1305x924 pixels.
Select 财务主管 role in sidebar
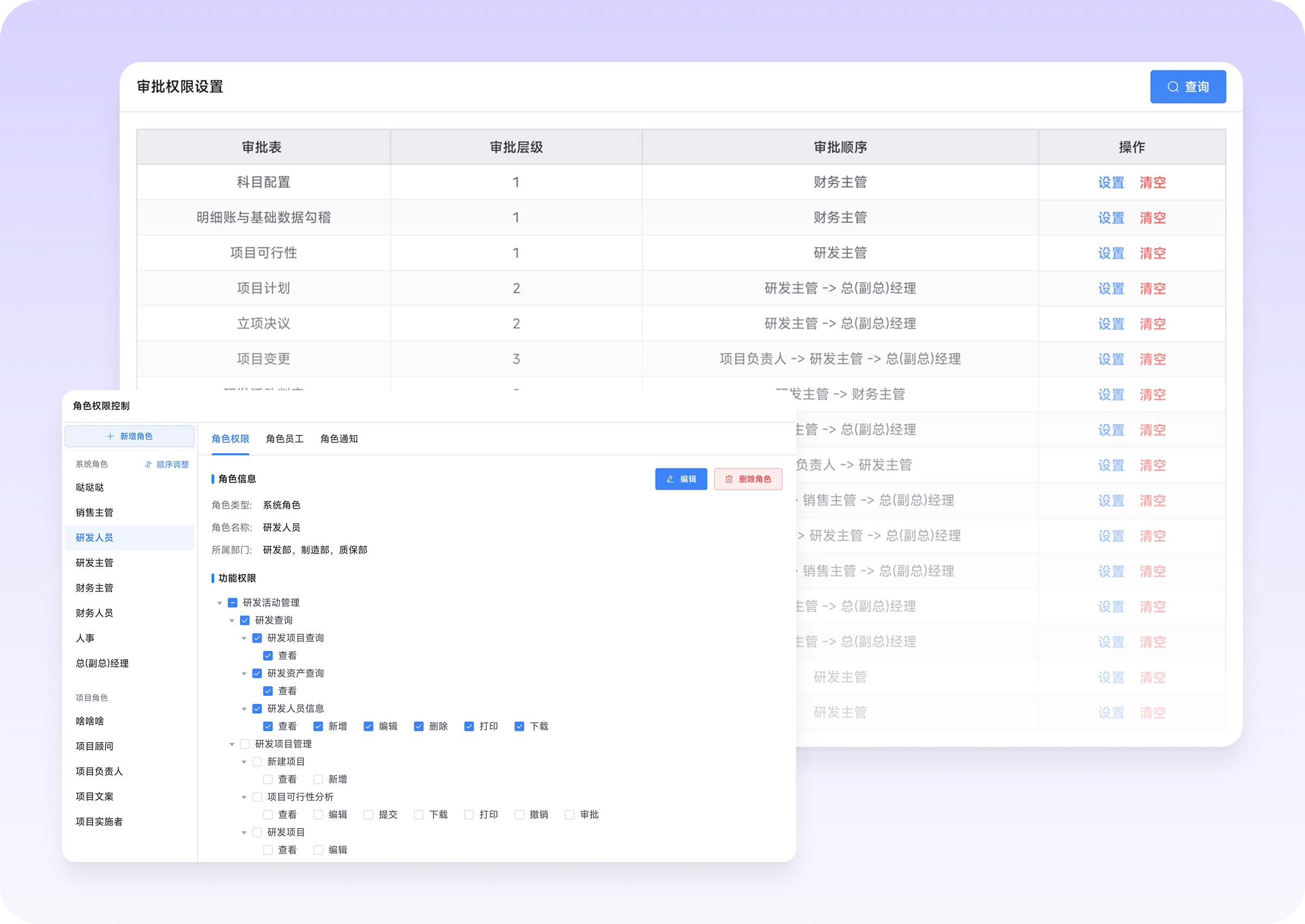(95, 588)
